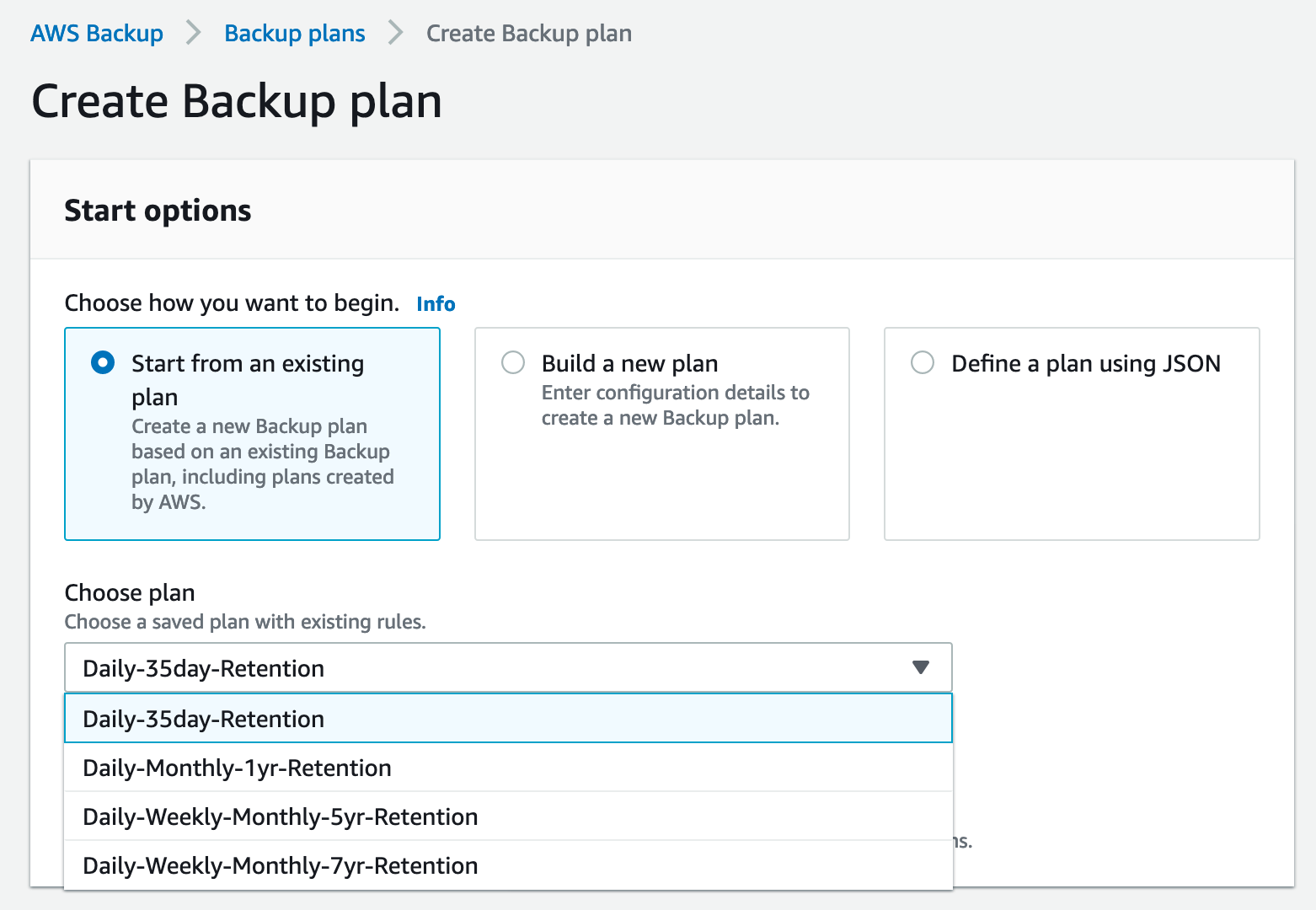Screen dimensions: 1316x910
Task: Open the Info link beside begin prompt
Action: point(436,303)
